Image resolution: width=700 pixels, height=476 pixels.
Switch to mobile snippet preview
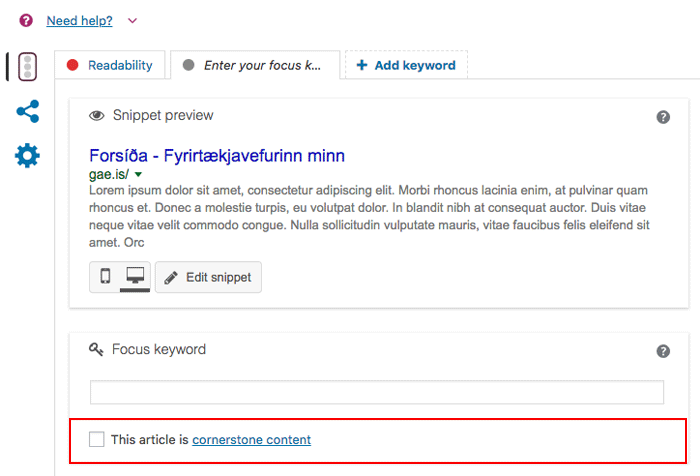click(x=105, y=276)
